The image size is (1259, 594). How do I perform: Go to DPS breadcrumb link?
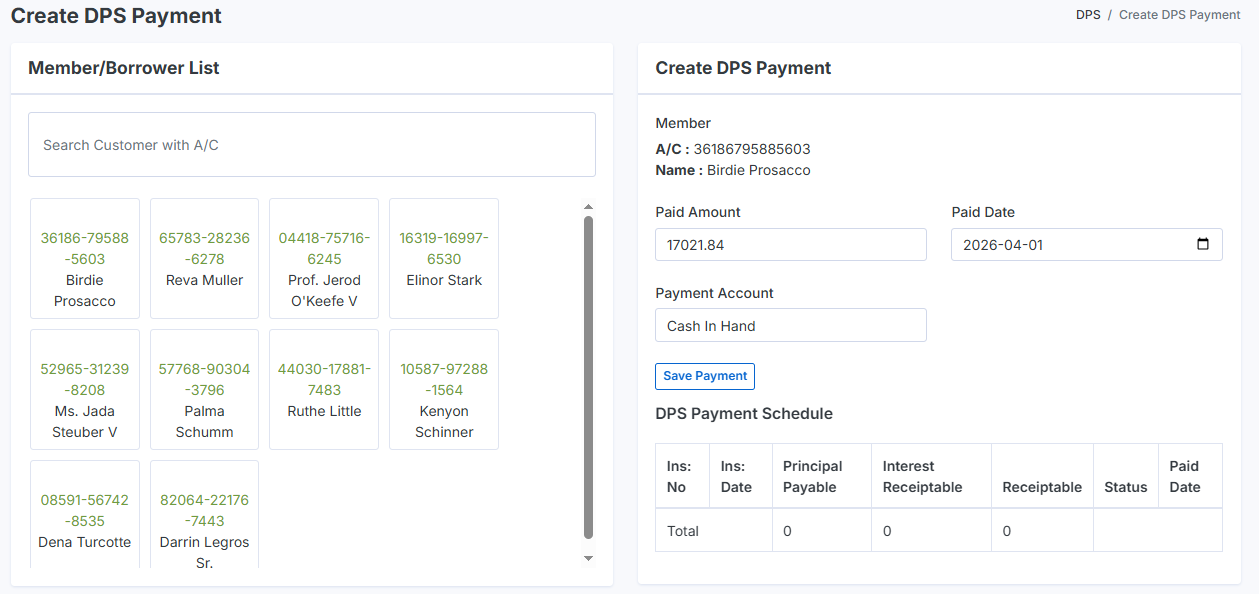pos(1088,15)
